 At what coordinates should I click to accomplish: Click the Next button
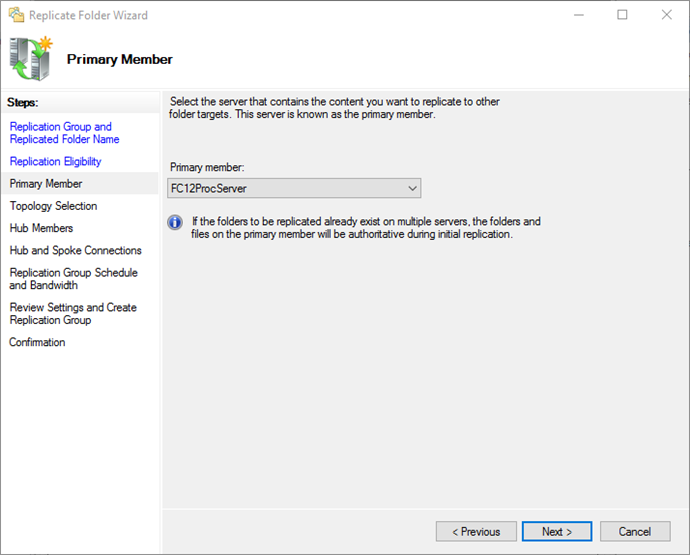[557, 532]
